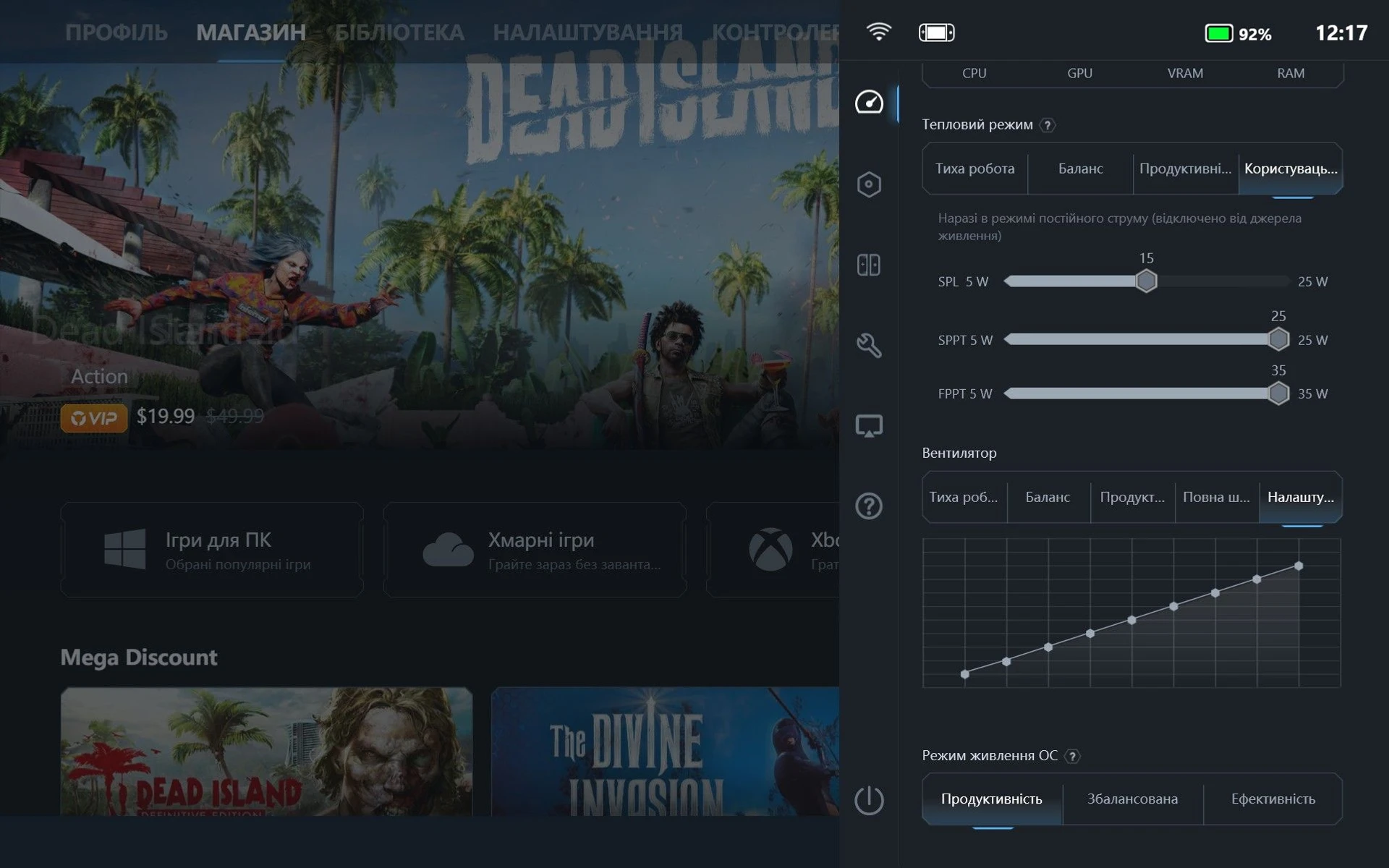Select Продуктивність OS power mode
Screen dimensions: 1389x868
pyautogui.click(x=992, y=799)
